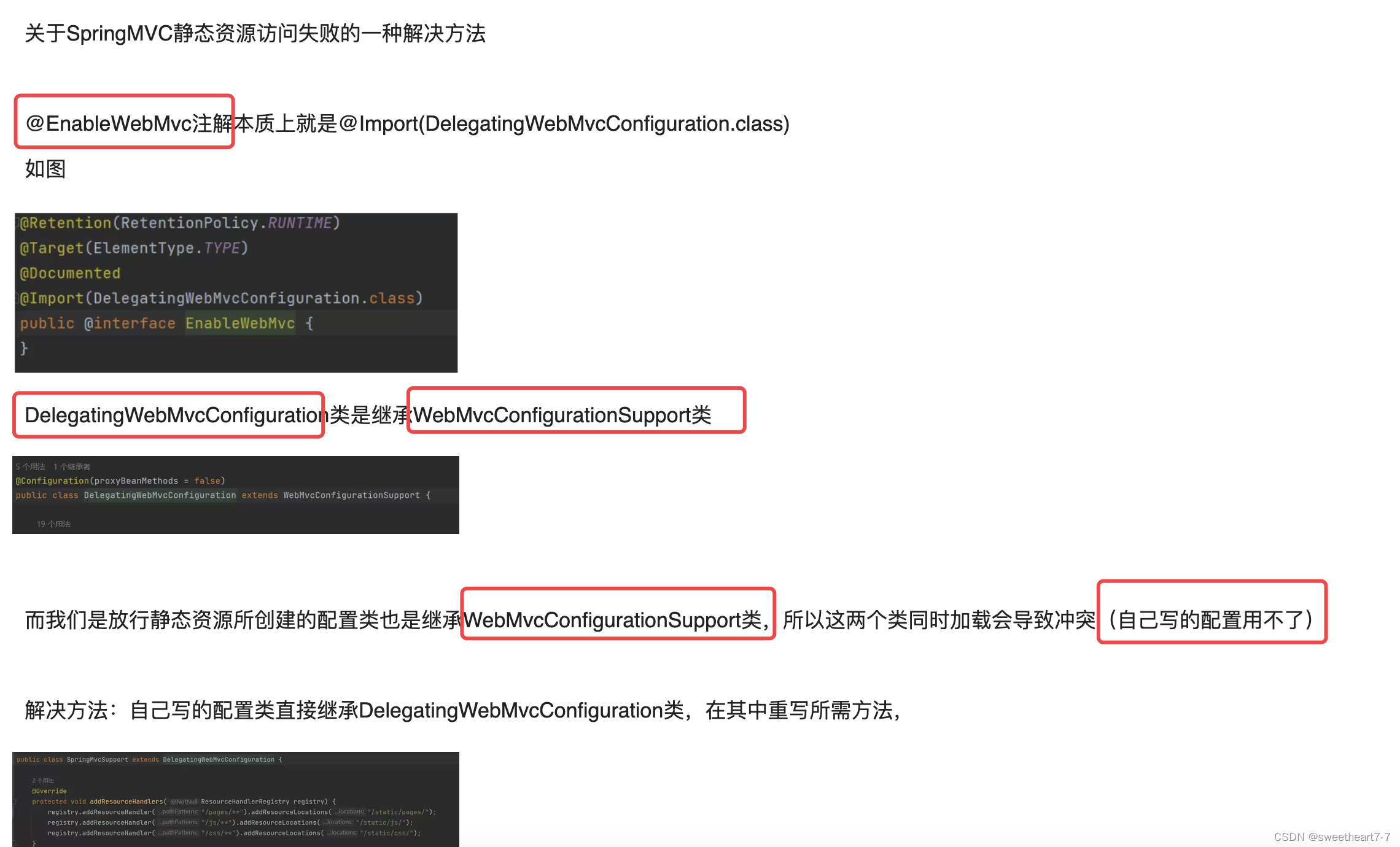1400x847 pixels.
Task: Click the '@Override' annotation in the last code image
Action: click(49, 791)
